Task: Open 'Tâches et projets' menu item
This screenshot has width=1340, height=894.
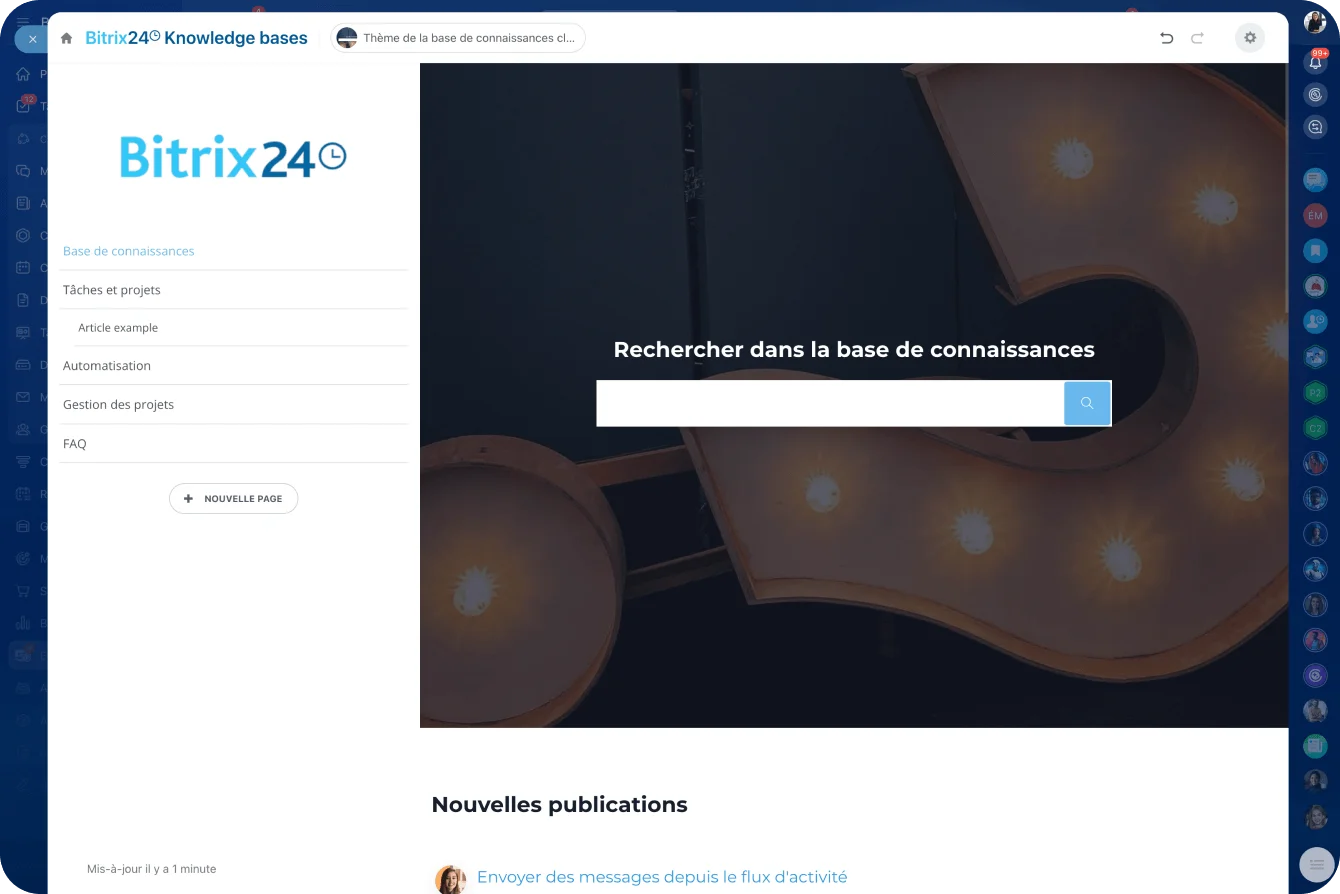Action: pos(111,290)
